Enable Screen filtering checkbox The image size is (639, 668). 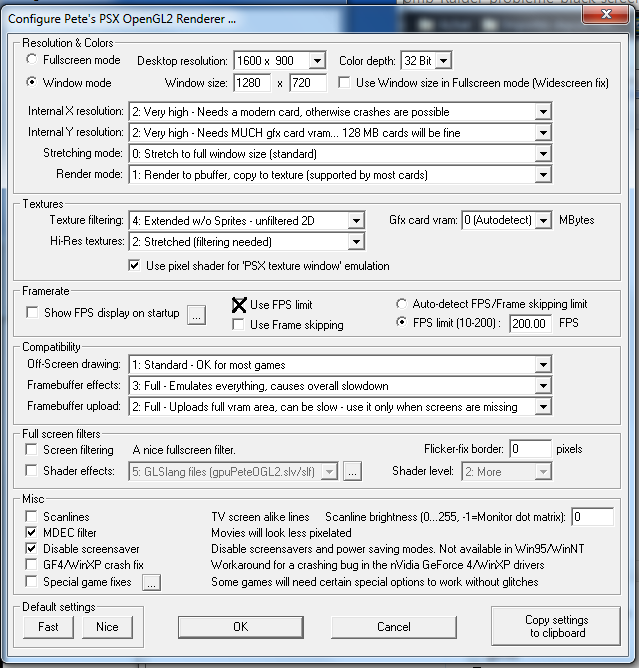(31, 449)
